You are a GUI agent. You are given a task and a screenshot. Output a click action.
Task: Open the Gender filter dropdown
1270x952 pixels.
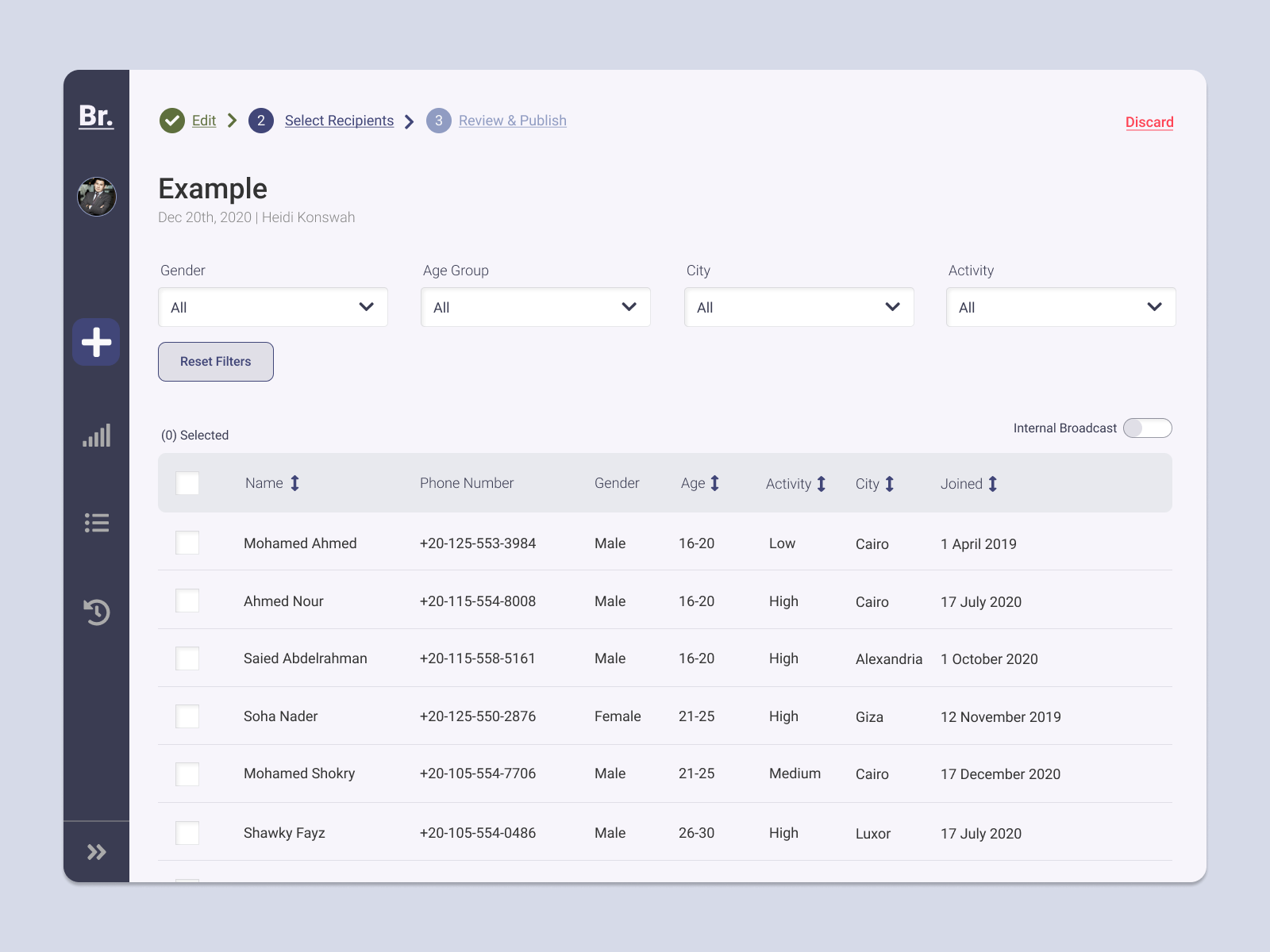273,307
